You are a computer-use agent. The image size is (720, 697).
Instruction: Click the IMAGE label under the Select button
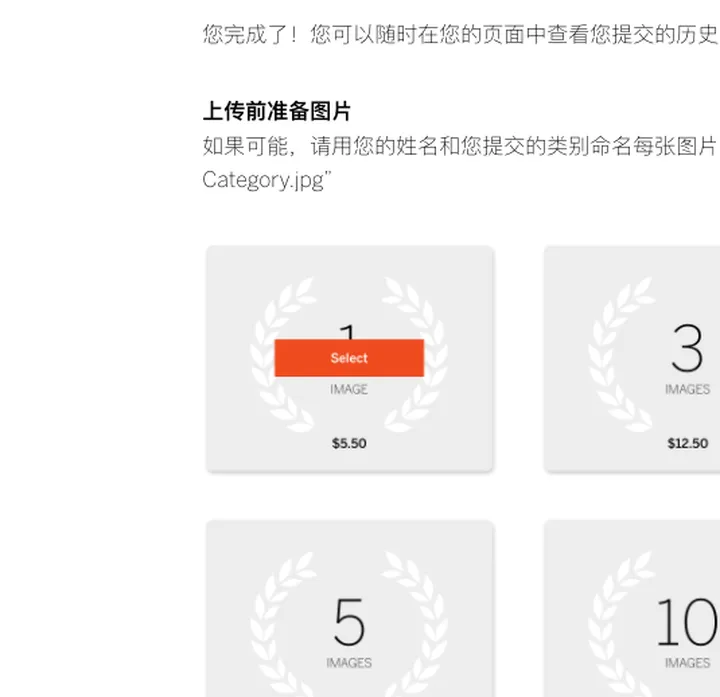[349, 389]
